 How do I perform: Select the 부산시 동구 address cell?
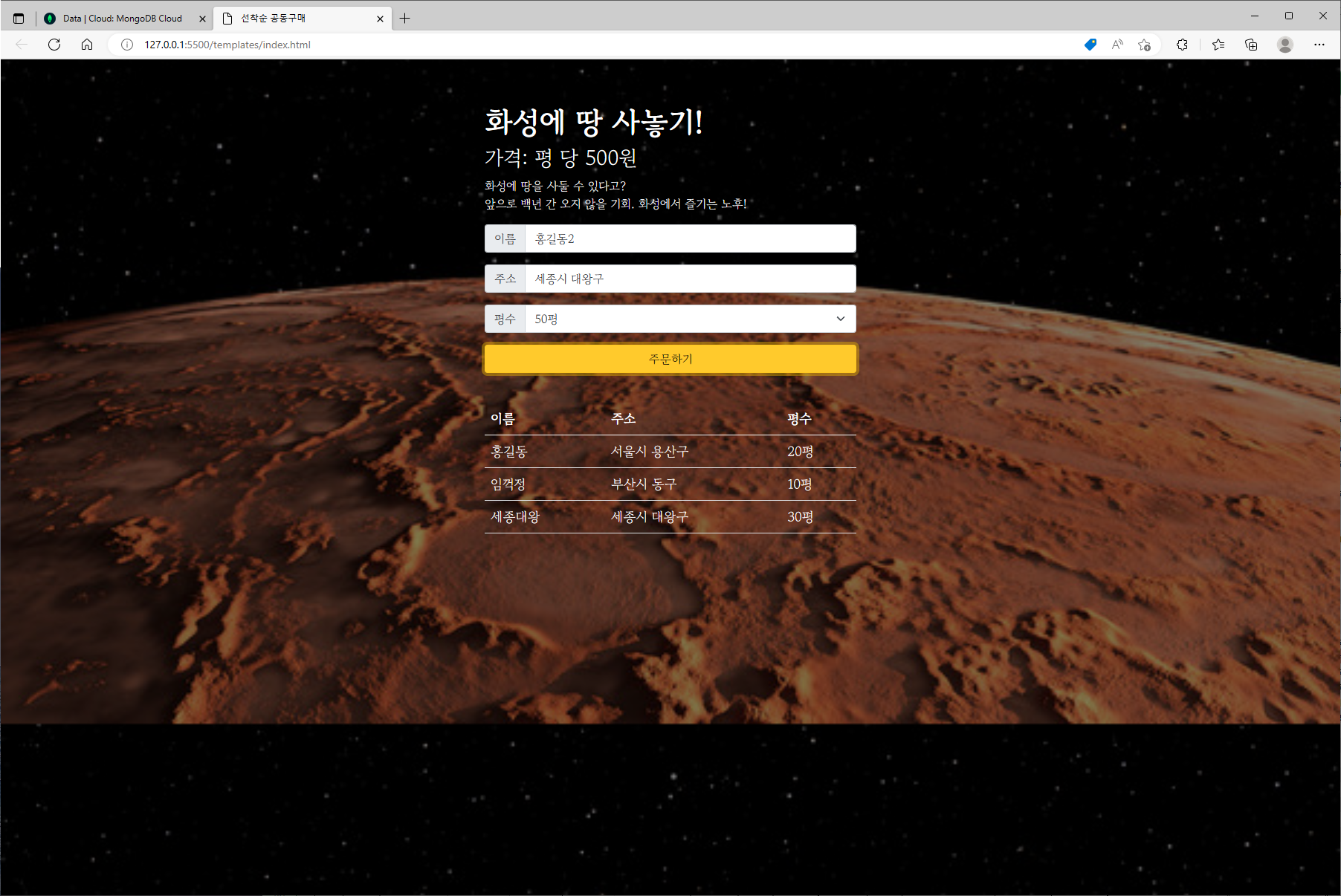pos(644,484)
